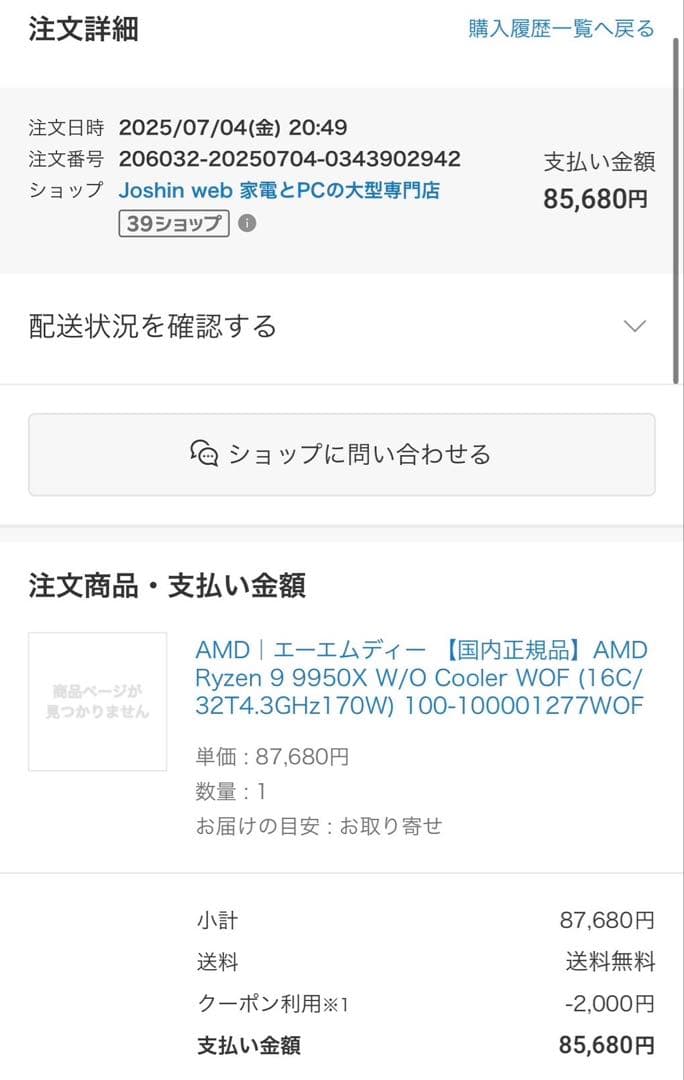Screen dimensions: 684x1080
Task: Click the お届けの目安:お取り寄せ text
Action: [x=318, y=826]
